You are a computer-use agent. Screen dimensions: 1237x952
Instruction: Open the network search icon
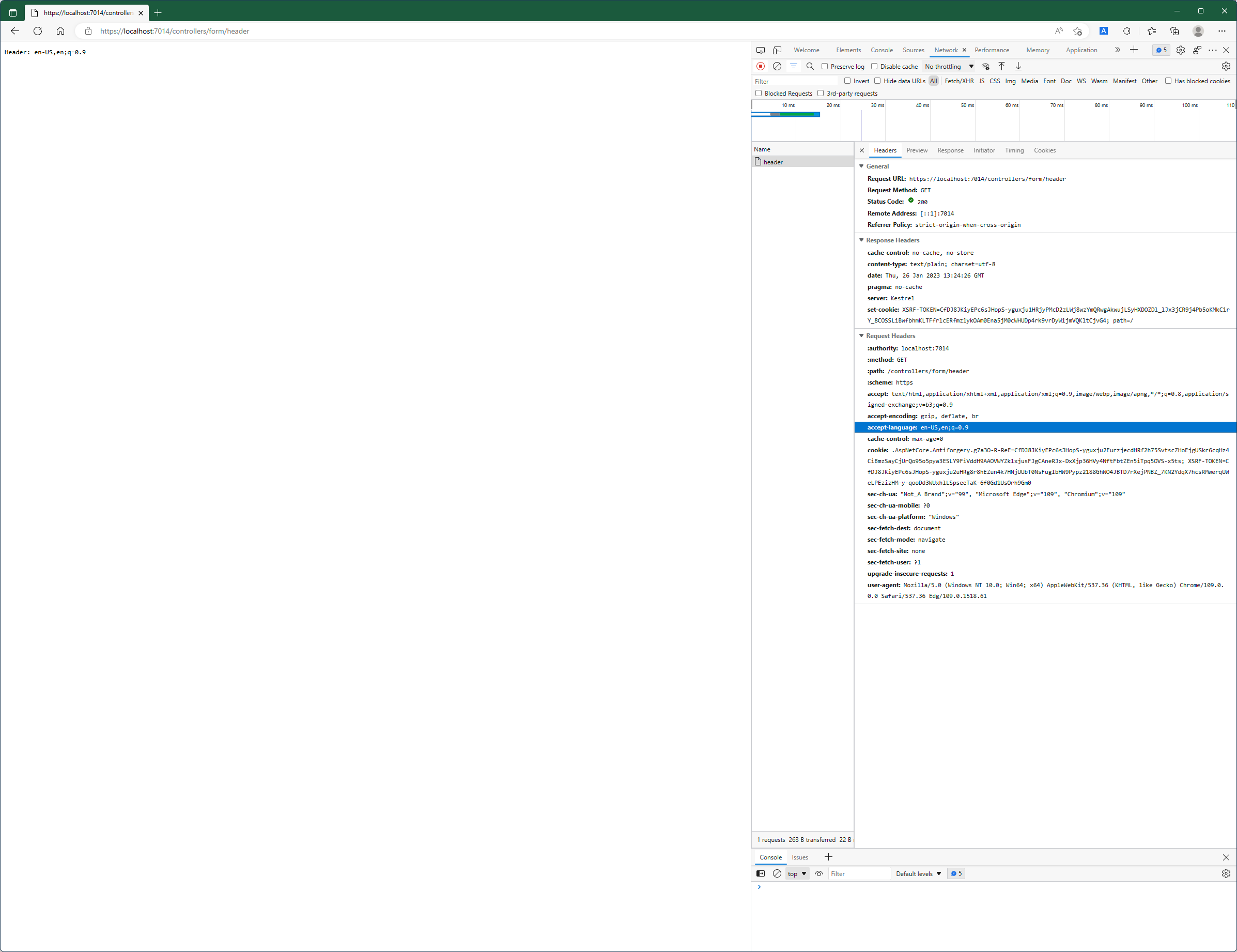coord(810,66)
